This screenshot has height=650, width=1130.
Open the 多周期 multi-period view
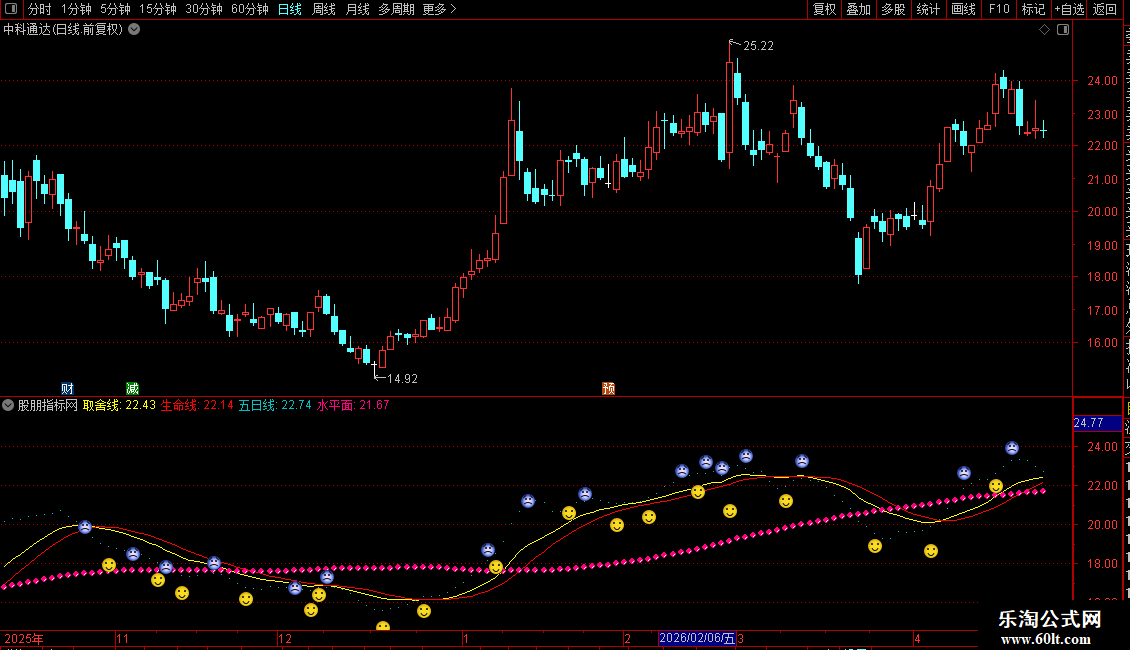coord(396,9)
